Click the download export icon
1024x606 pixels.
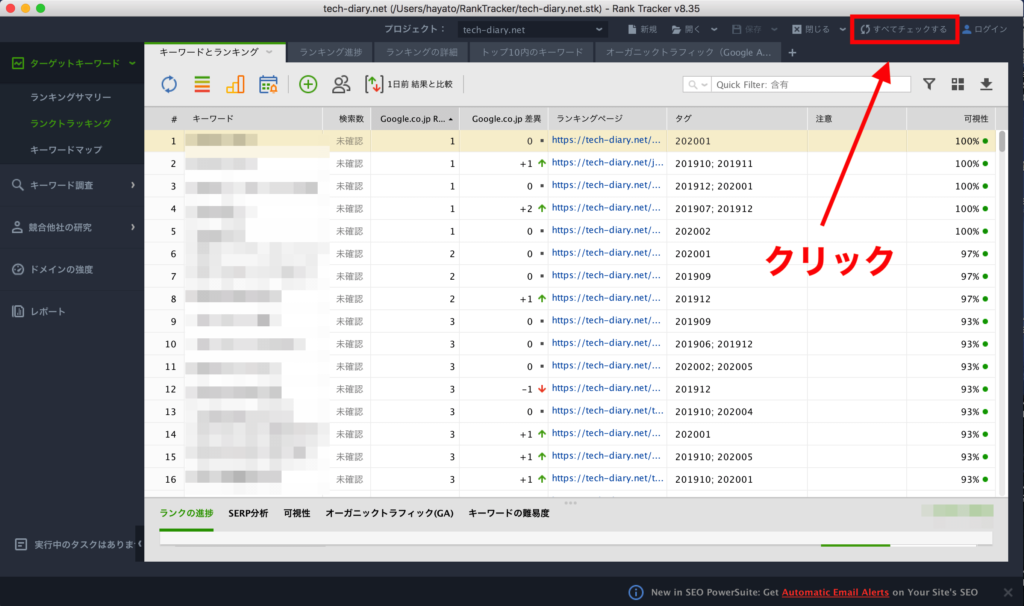pos(986,84)
